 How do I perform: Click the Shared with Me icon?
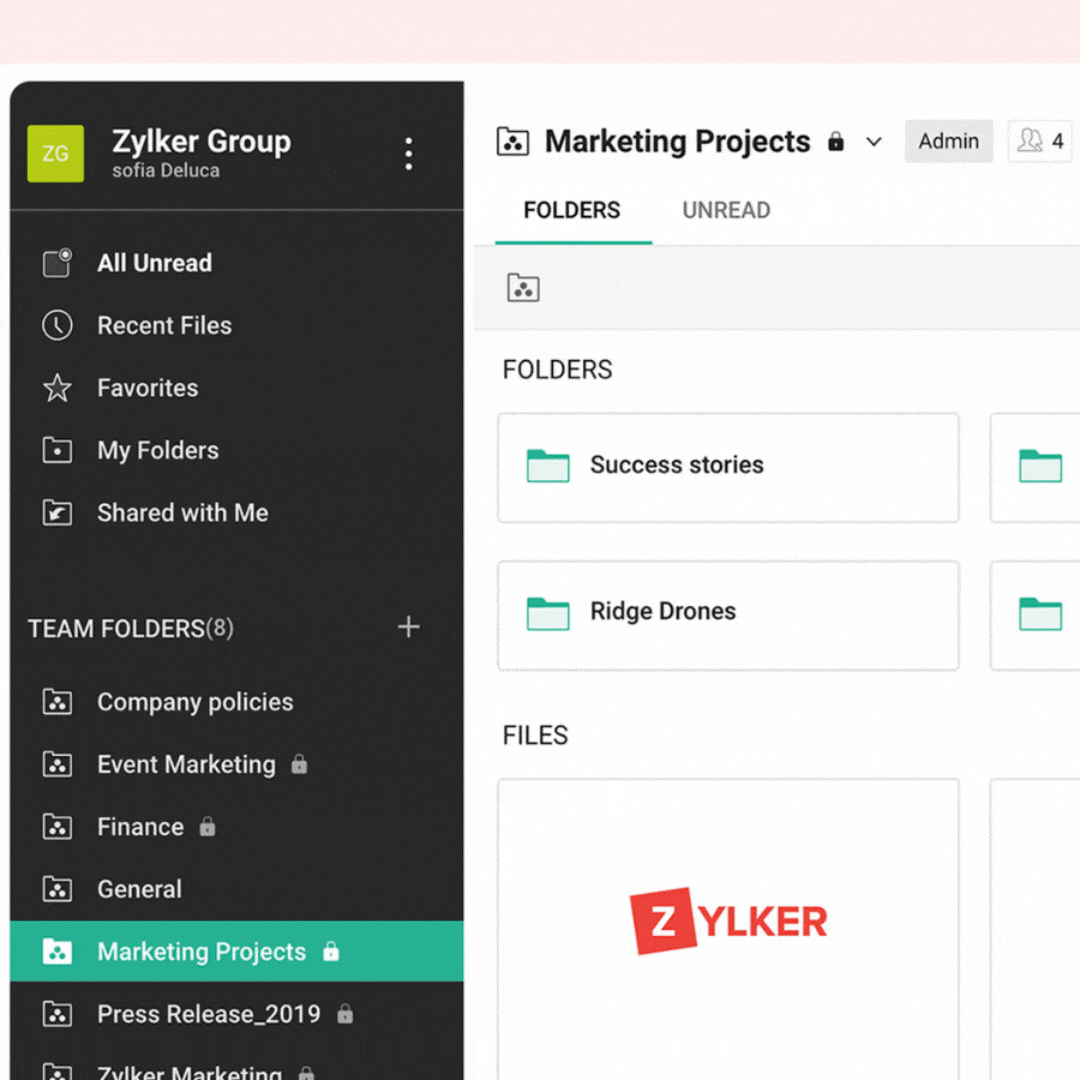click(57, 512)
